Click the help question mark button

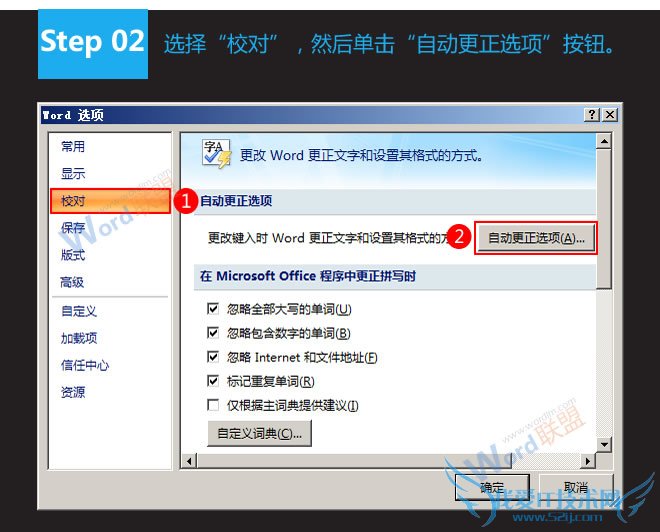click(x=592, y=114)
